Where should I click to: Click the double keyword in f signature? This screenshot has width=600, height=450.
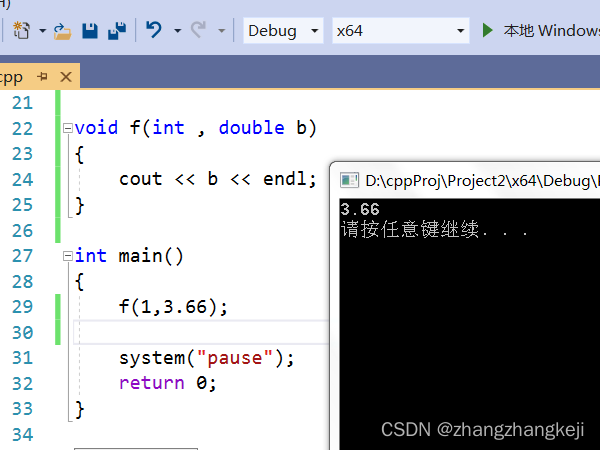(x=251, y=127)
